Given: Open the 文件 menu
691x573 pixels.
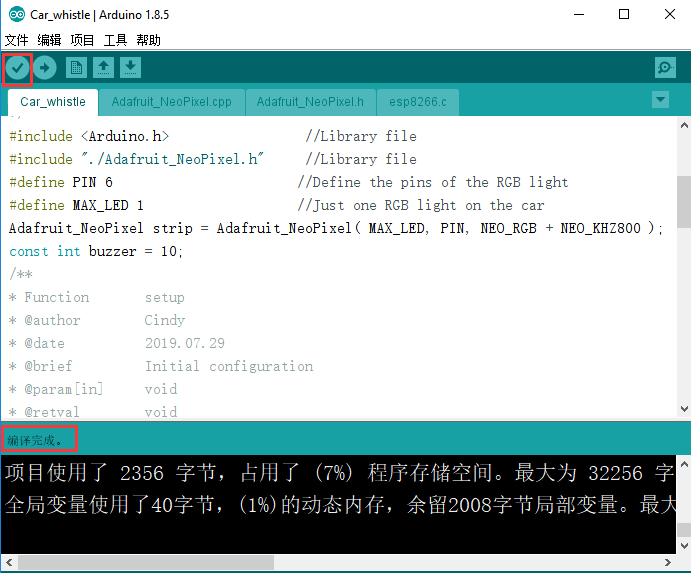Looking at the screenshot, I should (16, 40).
